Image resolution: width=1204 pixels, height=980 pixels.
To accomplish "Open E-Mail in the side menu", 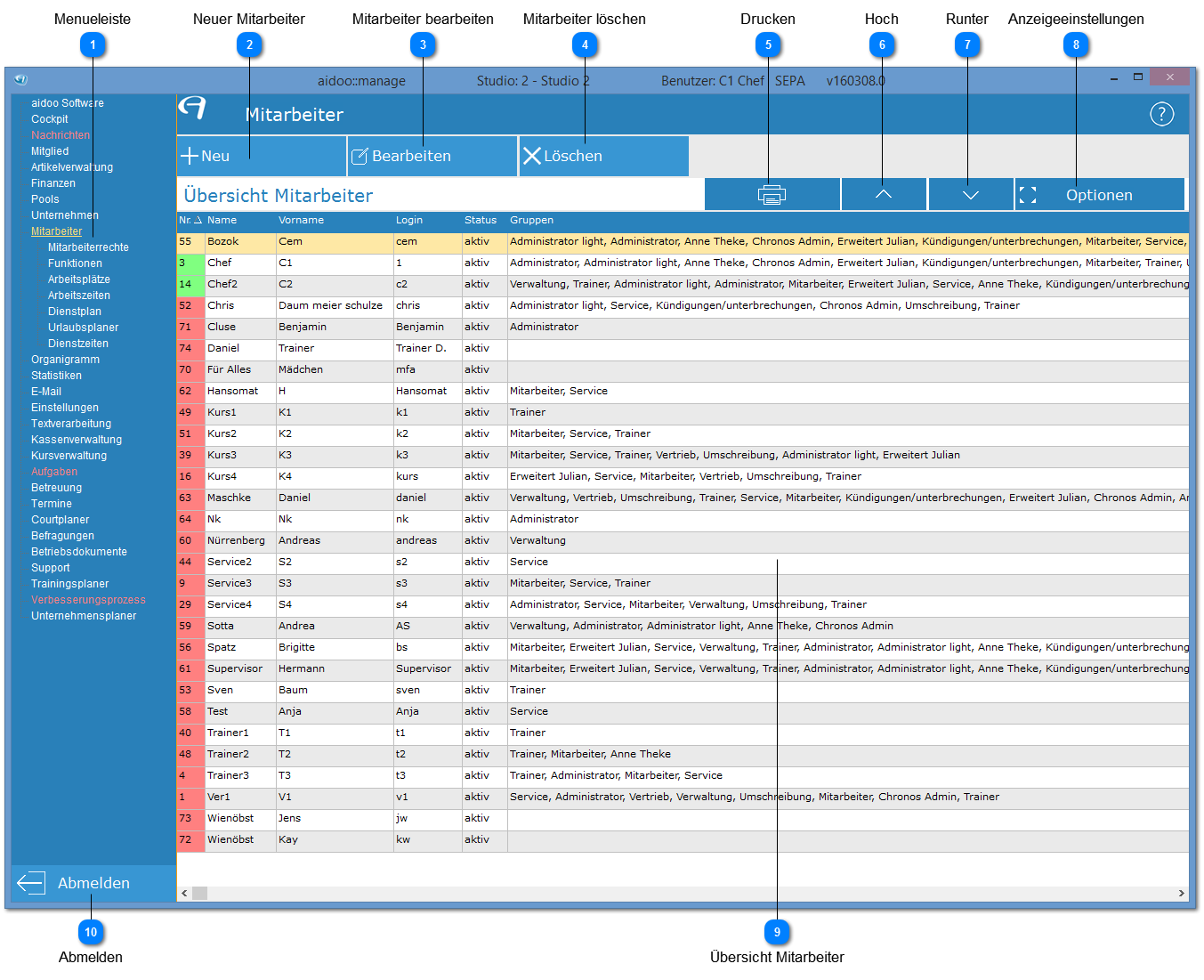I will tap(46, 392).
